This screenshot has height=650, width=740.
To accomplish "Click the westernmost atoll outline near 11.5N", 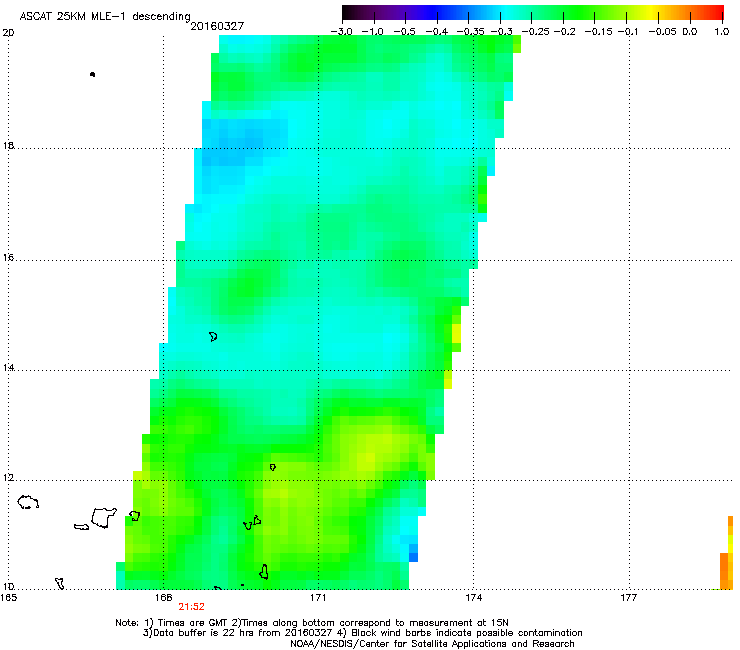I will [x=28, y=502].
